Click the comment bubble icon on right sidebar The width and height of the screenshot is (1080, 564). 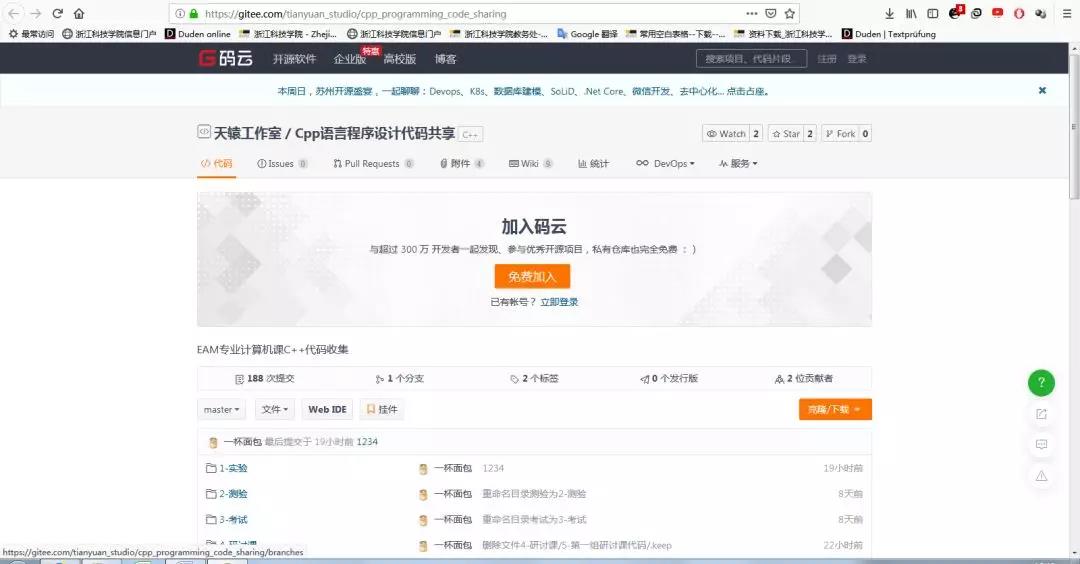click(1041, 444)
